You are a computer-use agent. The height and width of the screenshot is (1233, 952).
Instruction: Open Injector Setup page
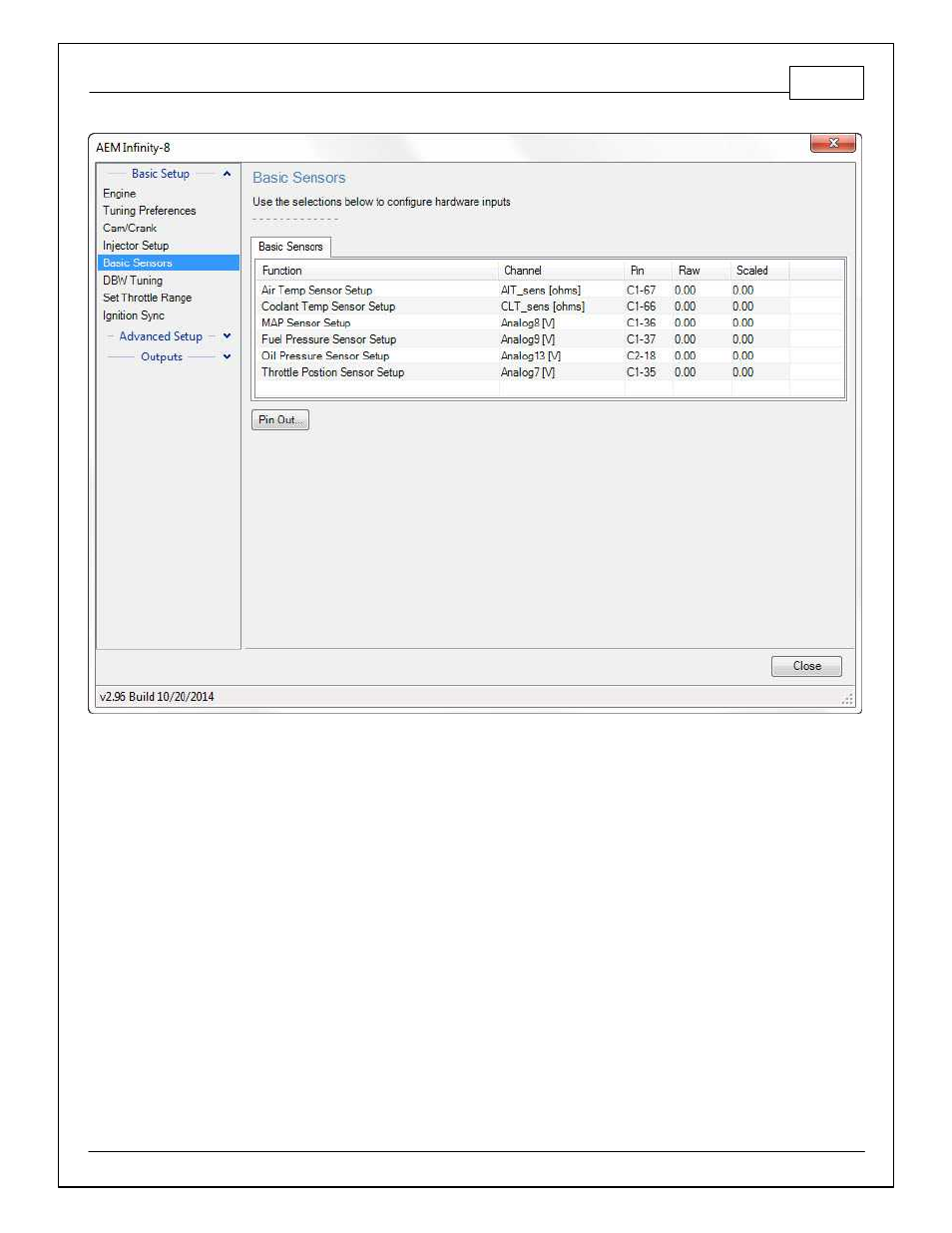click(x=136, y=246)
